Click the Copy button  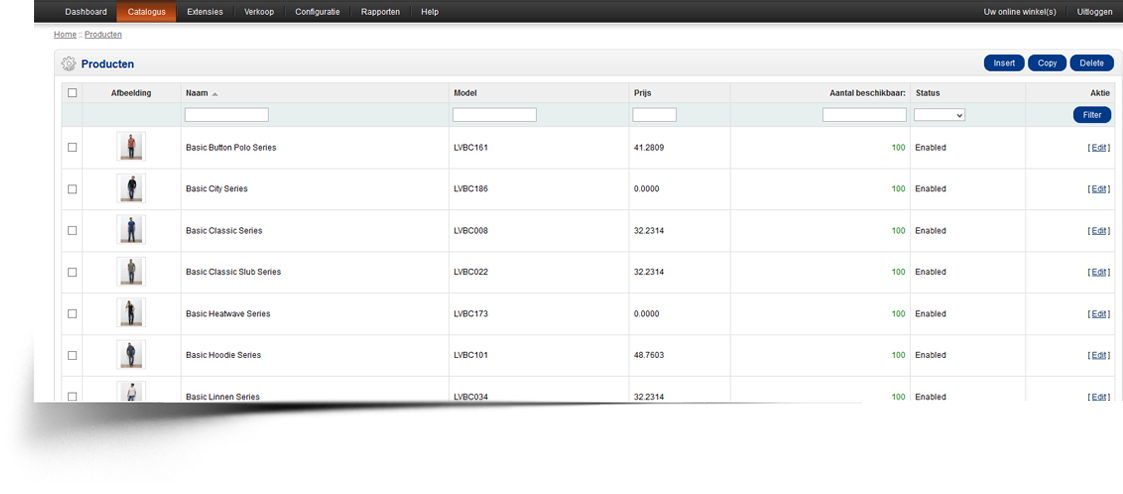(1047, 63)
